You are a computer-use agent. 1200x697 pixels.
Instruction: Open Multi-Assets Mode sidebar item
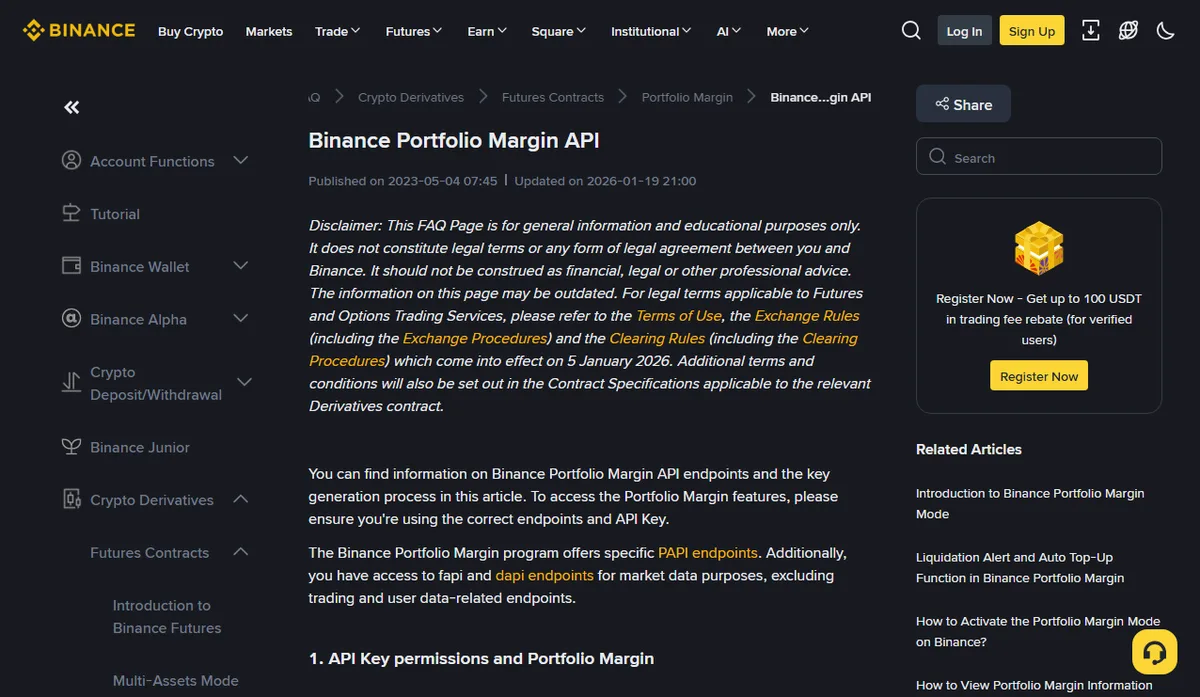click(x=176, y=680)
